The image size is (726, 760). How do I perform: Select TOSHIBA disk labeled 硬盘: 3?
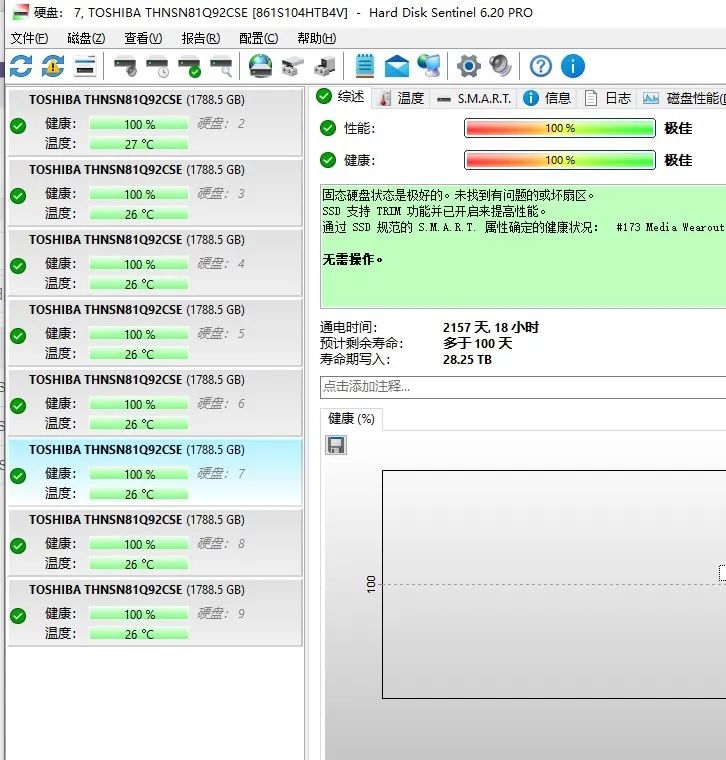pos(155,192)
